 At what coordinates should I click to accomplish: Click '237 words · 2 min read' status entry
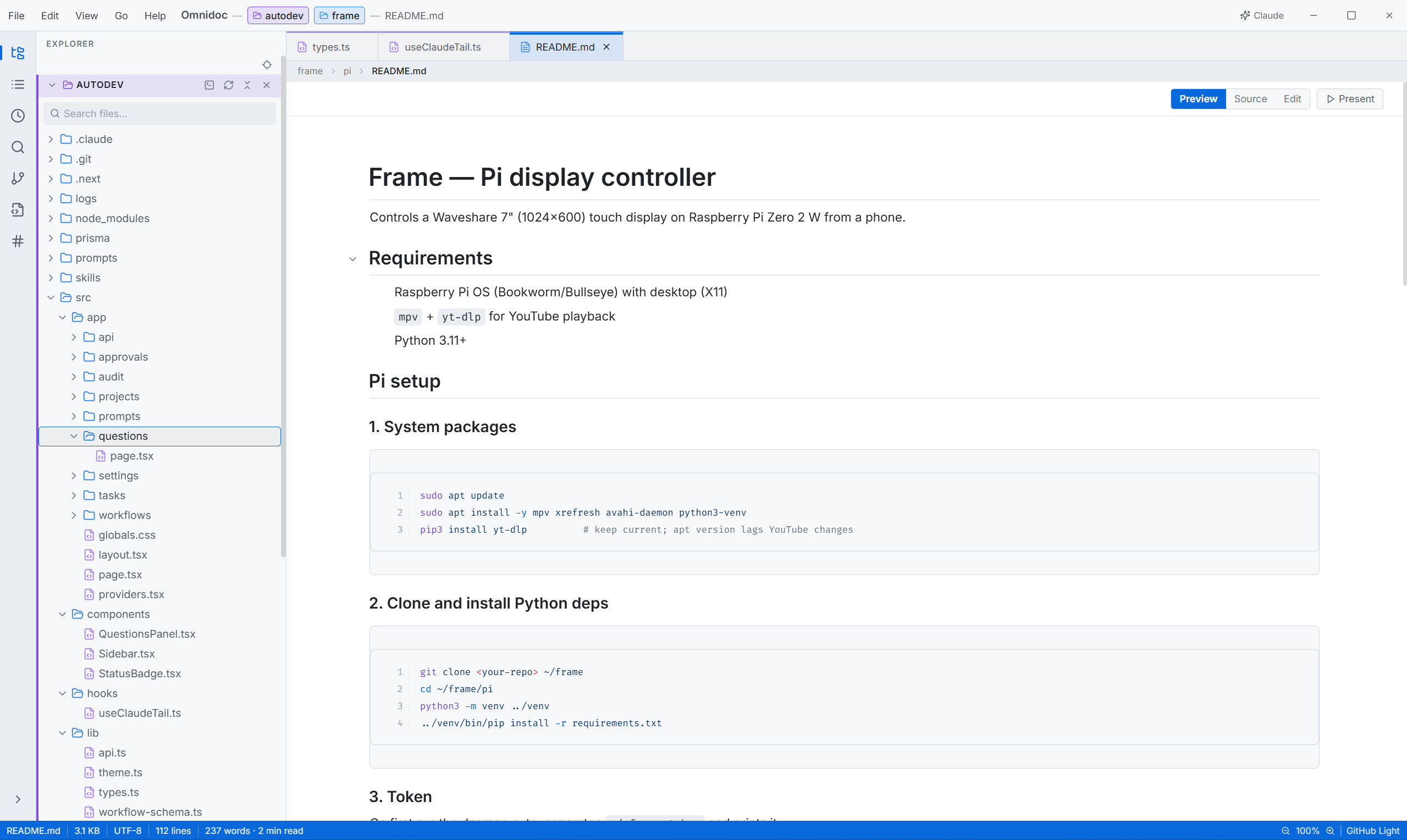pos(254,831)
